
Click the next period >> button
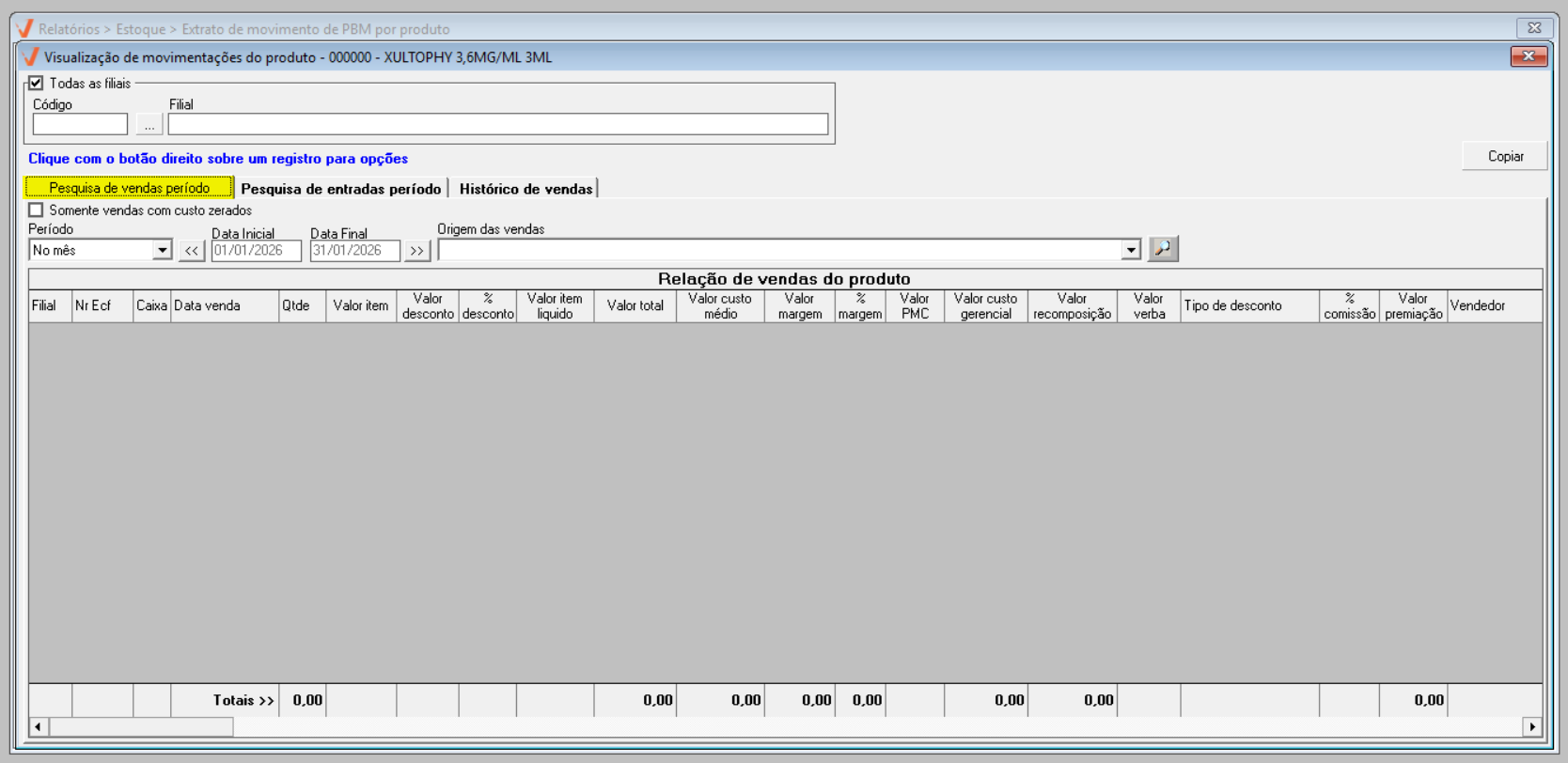[x=416, y=251]
